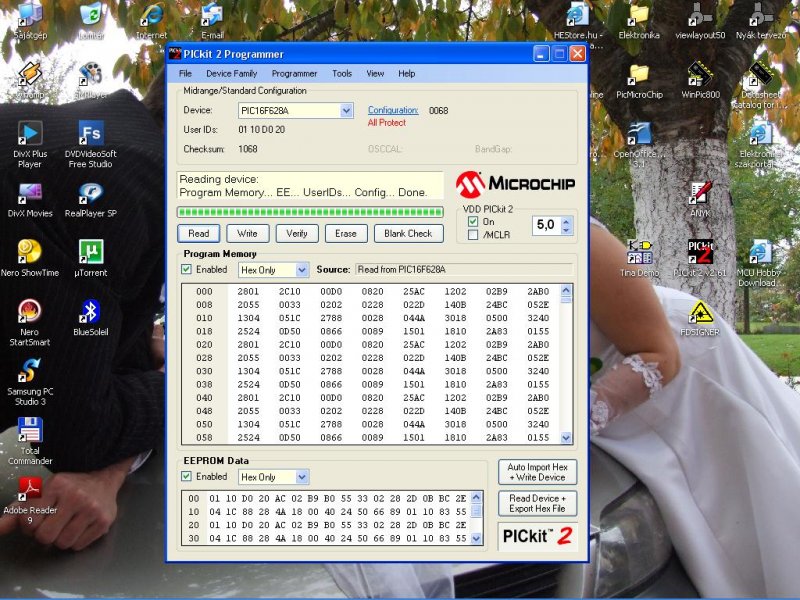Screen dimensions: 800x600
Task: Open the Sajátgép desktop icon
Action: pos(30,20)
